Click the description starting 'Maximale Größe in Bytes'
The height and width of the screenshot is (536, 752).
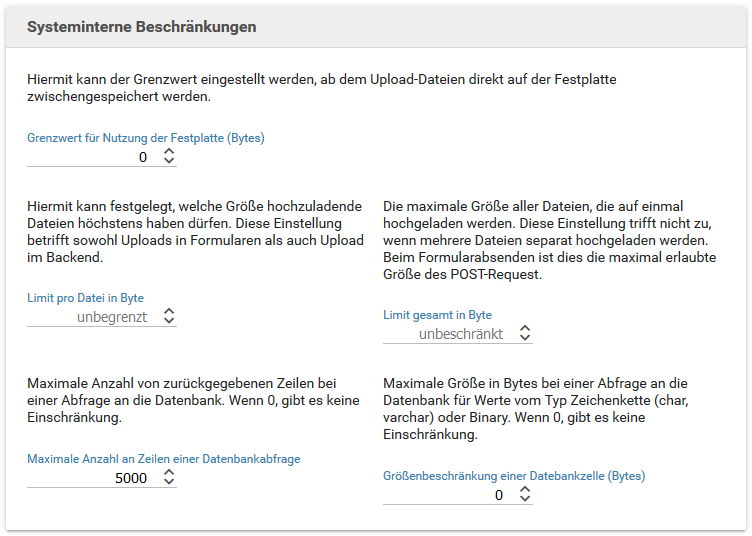coord(536,409)
